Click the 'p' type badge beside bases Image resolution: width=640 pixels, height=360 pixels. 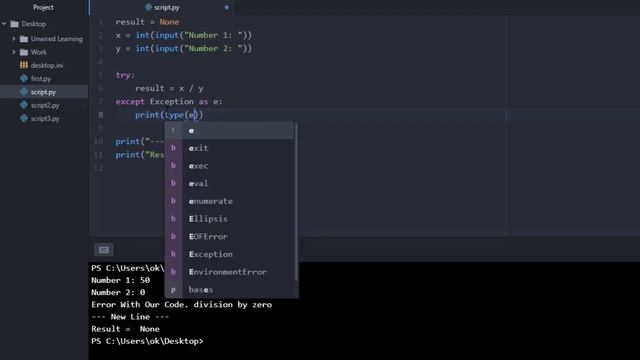point(173,289)
